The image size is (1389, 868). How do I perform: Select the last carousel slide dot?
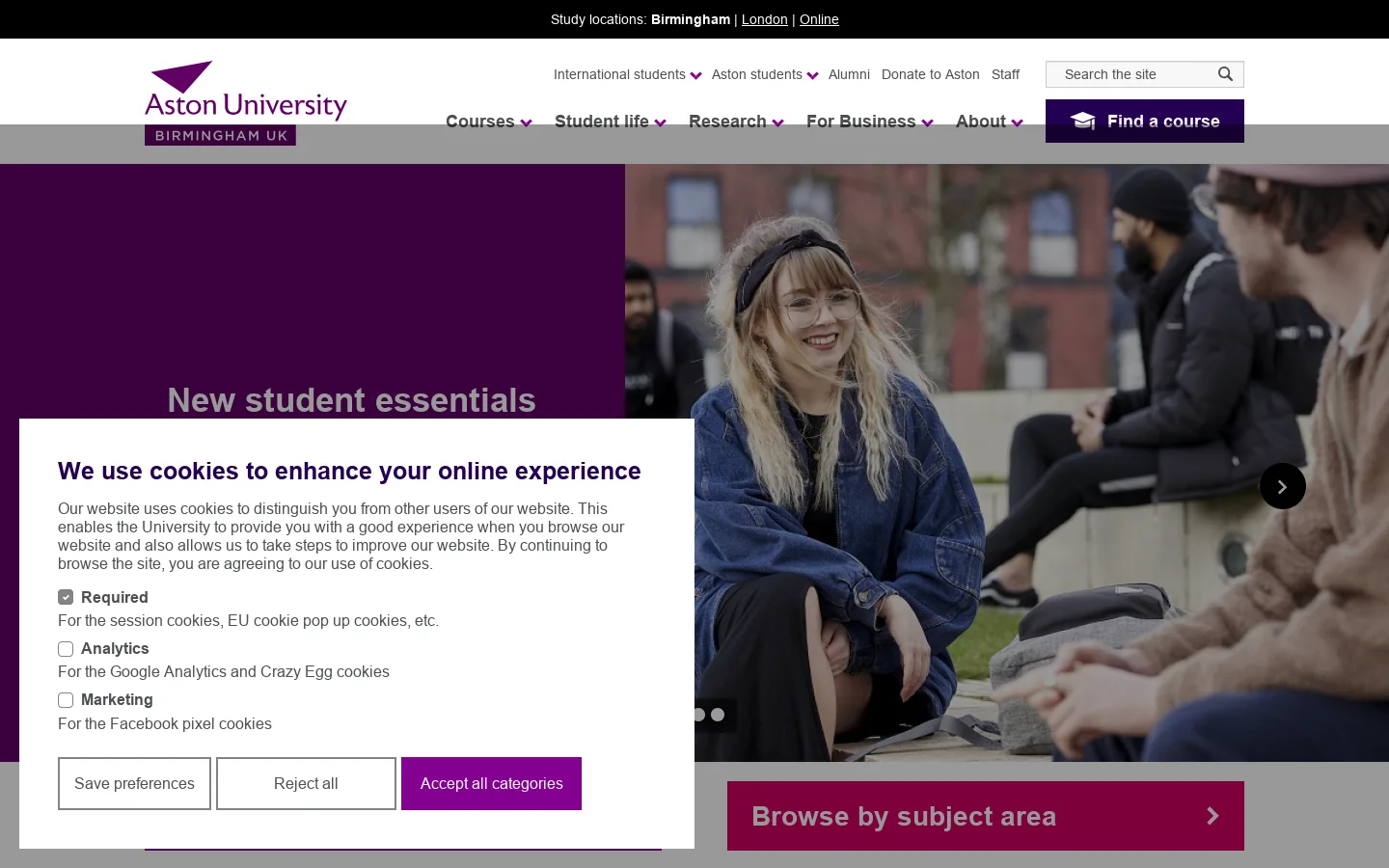coord(718,715)
